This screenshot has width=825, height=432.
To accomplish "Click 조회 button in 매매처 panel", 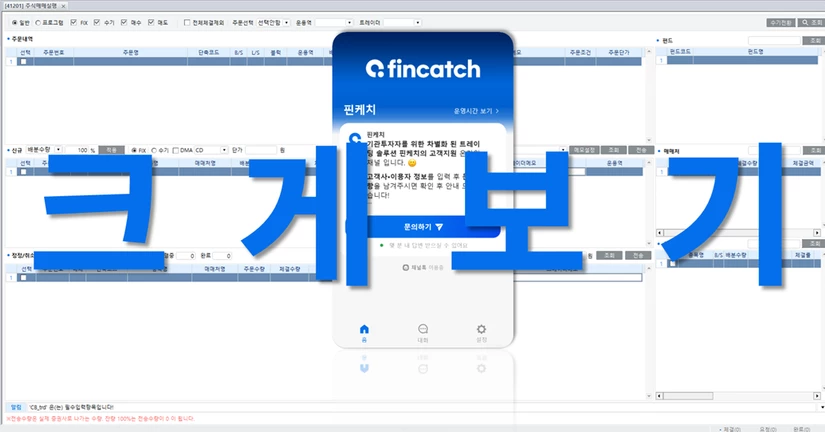I will coord(814,150).
